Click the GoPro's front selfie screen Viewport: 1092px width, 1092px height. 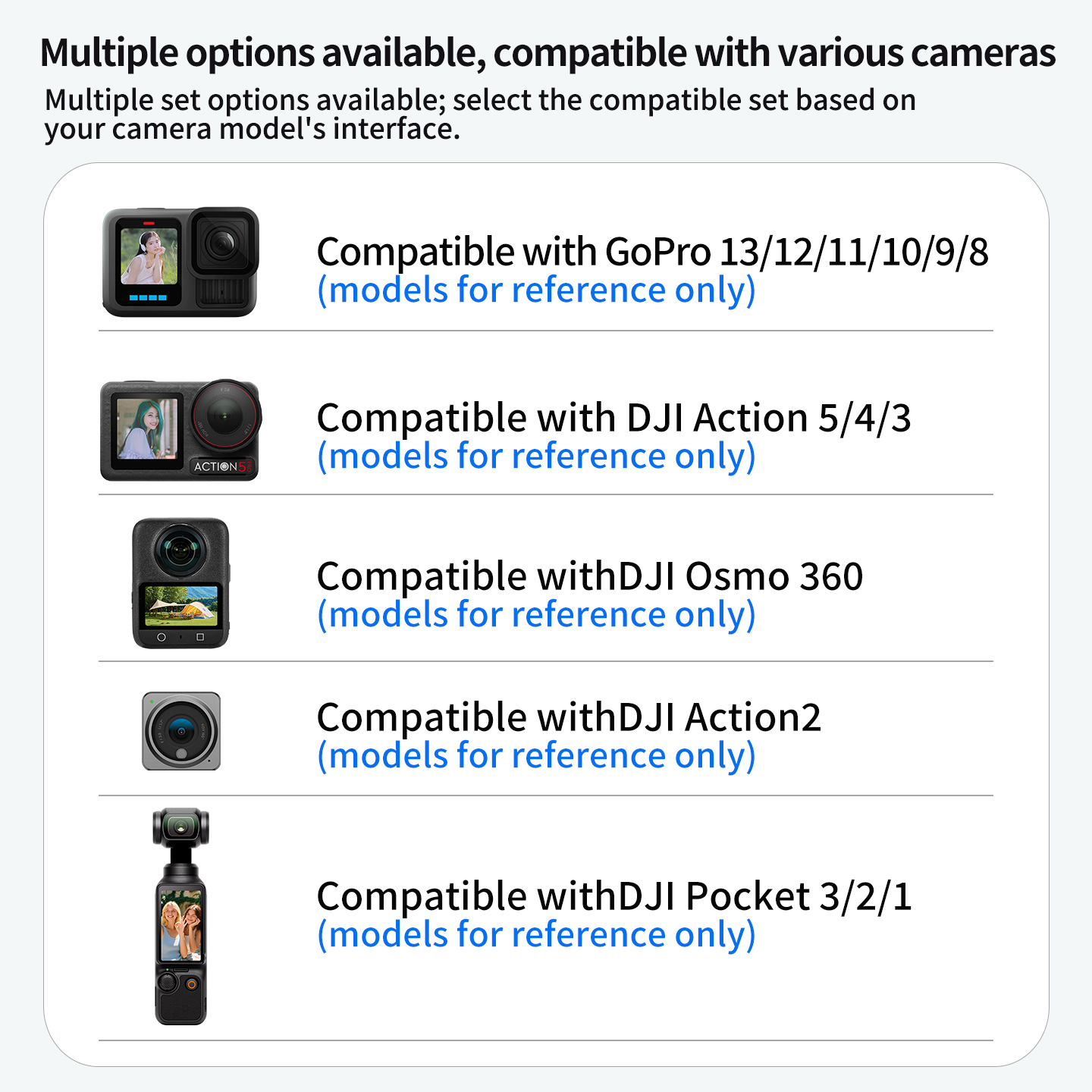pyautogui.click(x=149, y=256)
